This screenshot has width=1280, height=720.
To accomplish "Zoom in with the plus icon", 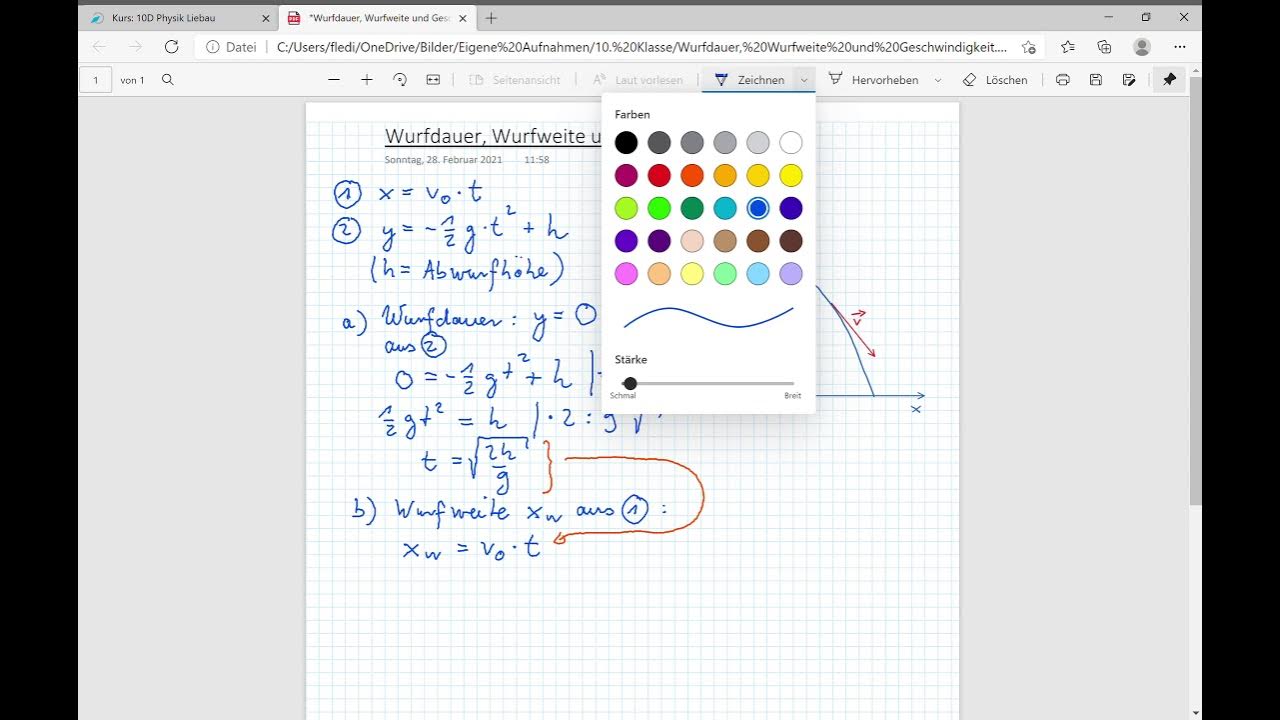I will pos(367,80).
